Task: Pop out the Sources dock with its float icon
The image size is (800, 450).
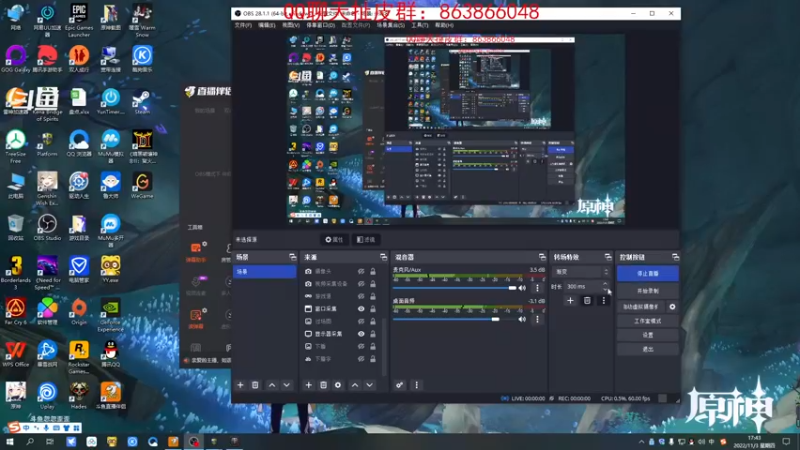Action: (x=383, y=257)
